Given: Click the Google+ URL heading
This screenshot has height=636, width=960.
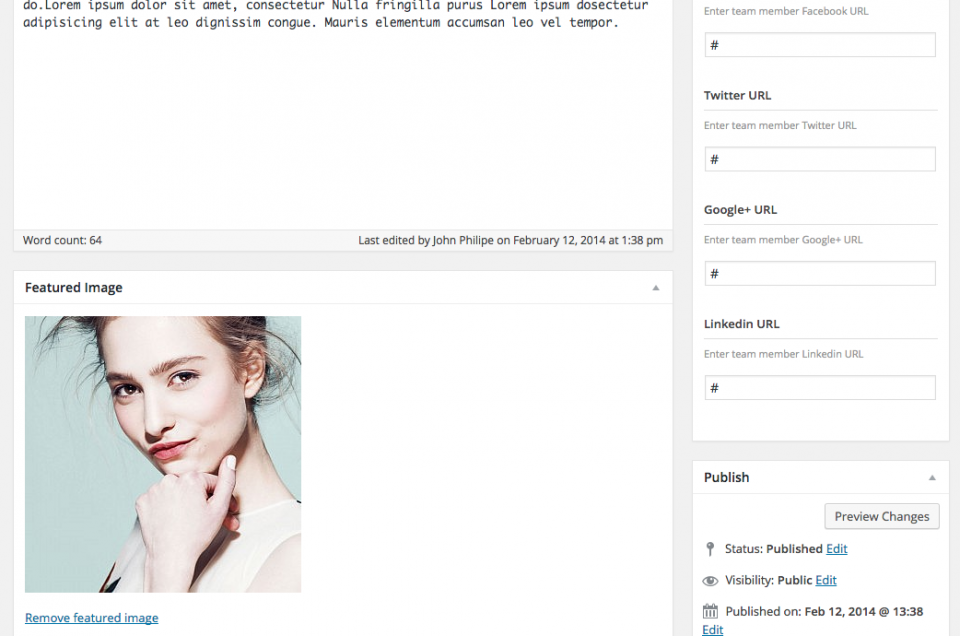Looking at the screenshot, I should (x=740, y=210).
